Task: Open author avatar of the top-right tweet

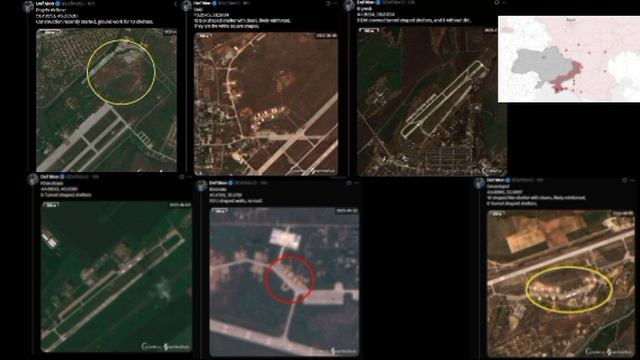Action: (x=349, y=5)
